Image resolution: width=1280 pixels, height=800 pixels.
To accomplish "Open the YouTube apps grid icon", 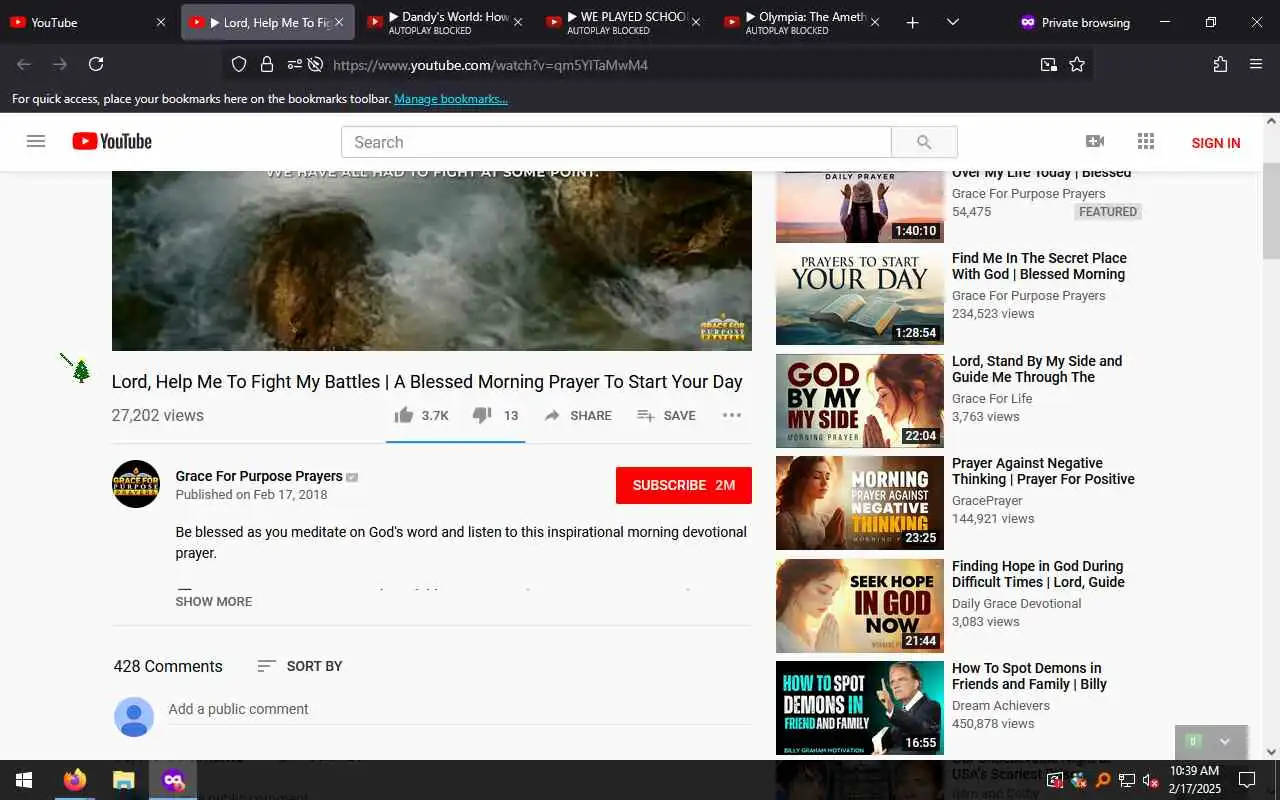I will click(1146, 142).
